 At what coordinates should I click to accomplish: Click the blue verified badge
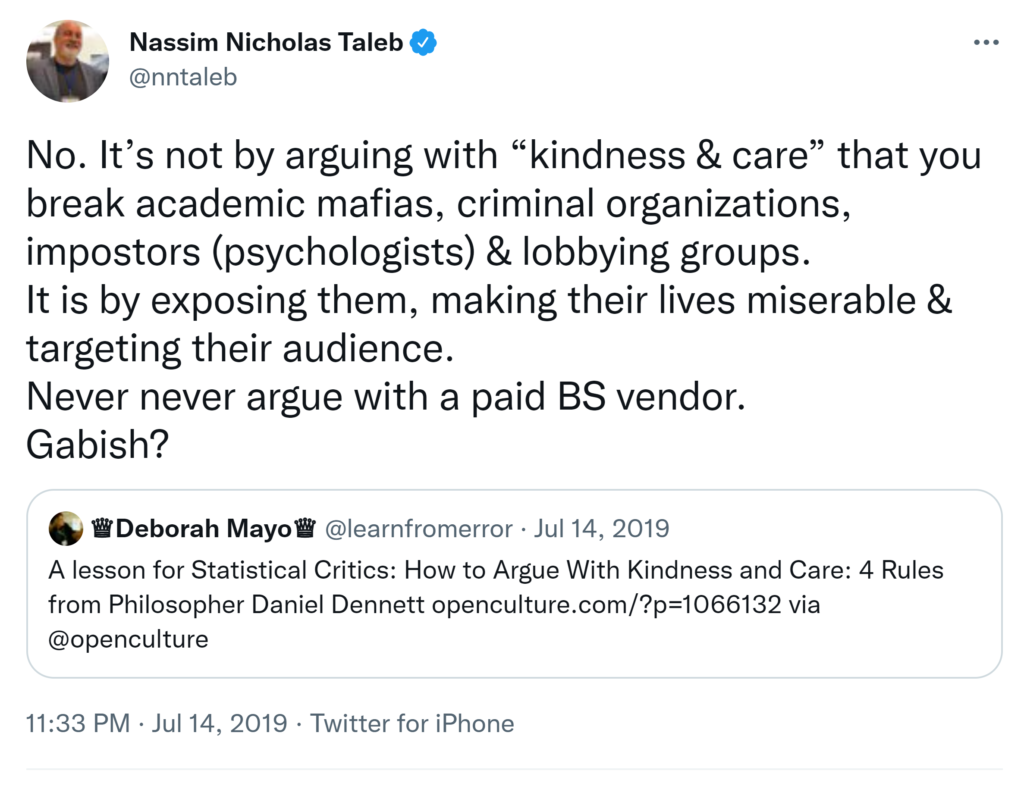pyautogui.click(x=423, y=43)
